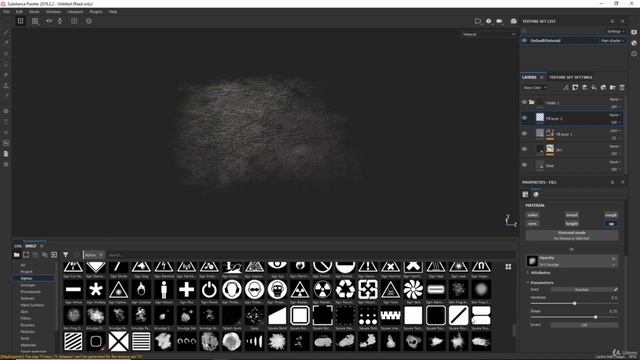Image resolution: width=640 pixels, height=360 pixels.
Task: Hide the Fill layer 1 layer
Action: click(x=524, y=133)
